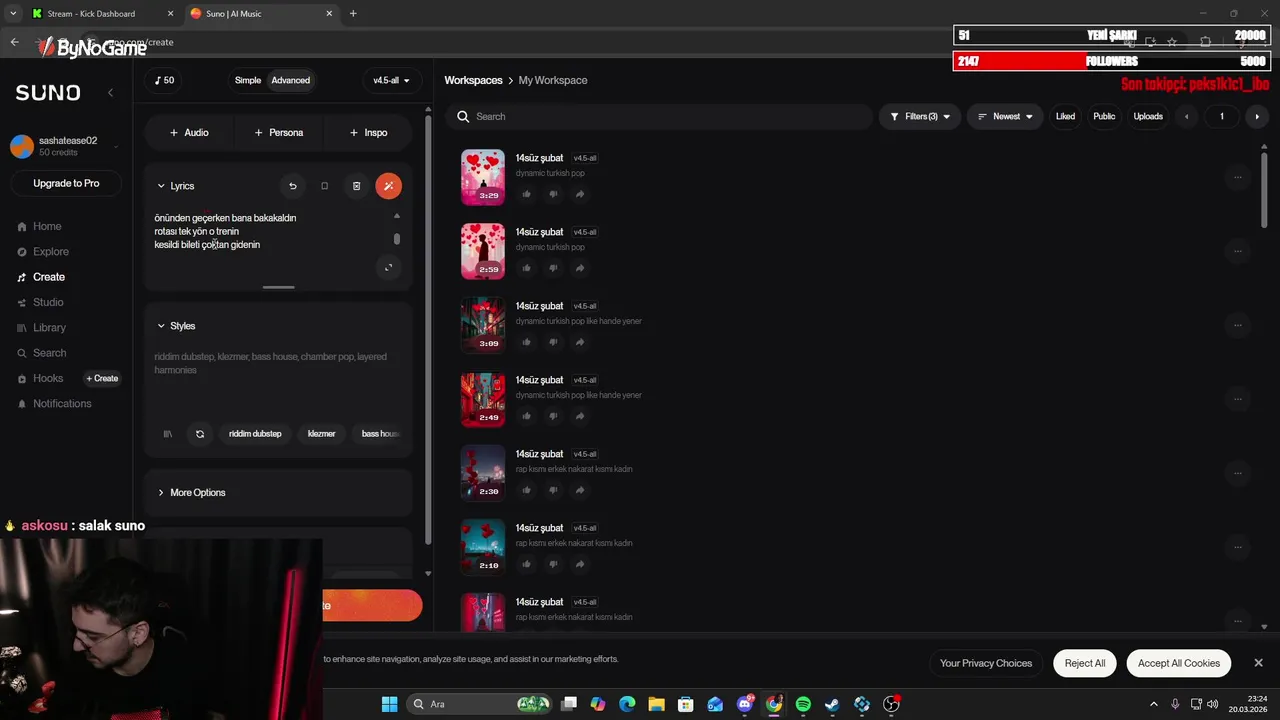1280x720 pixels.
Task: Undo the last lyrics change
Action: (x=292, y=186)
